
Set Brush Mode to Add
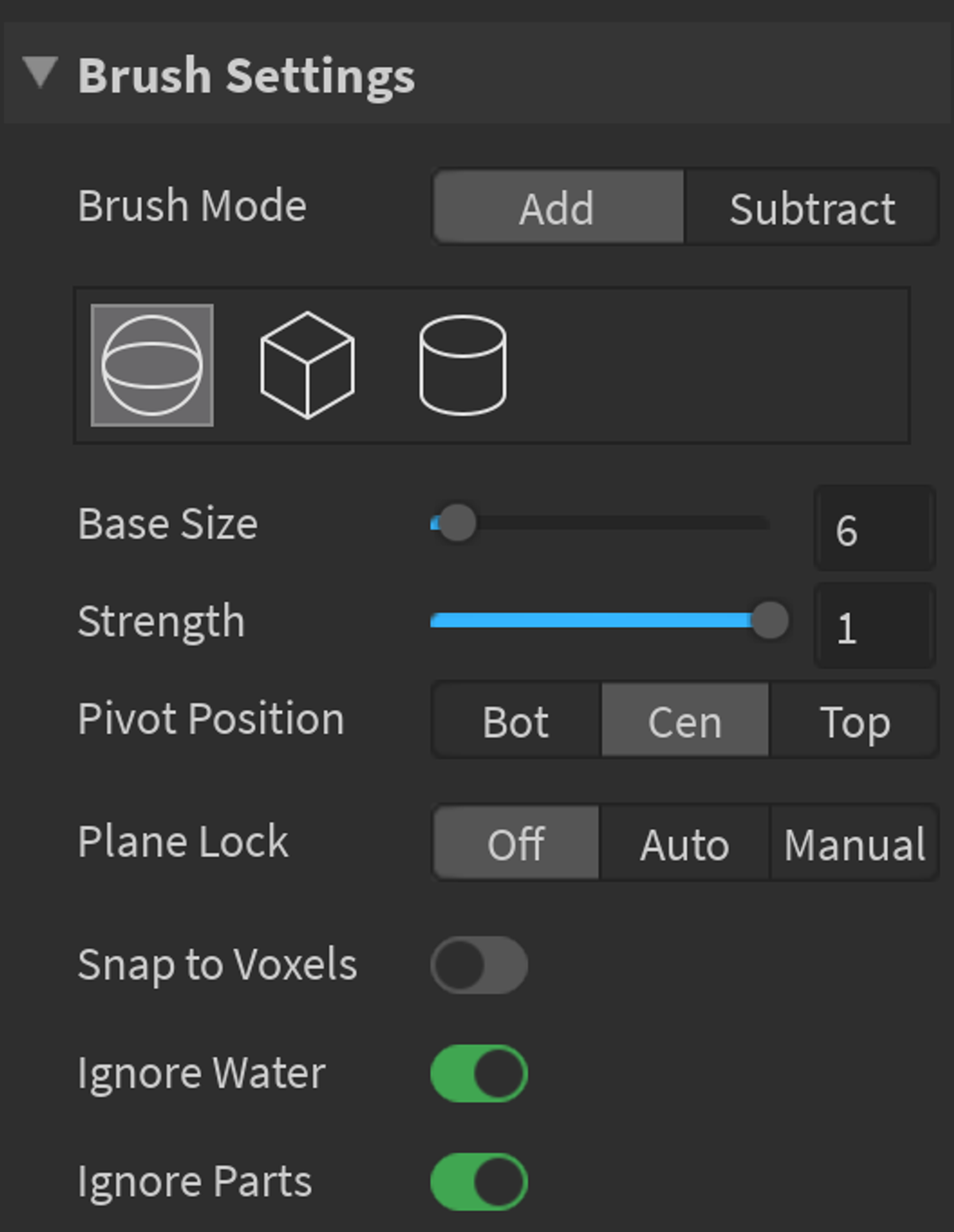tap(558, 207)
